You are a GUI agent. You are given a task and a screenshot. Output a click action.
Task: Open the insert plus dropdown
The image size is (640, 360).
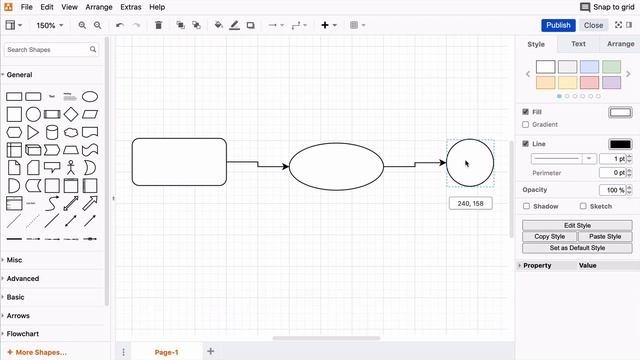[x=329, y=25]
